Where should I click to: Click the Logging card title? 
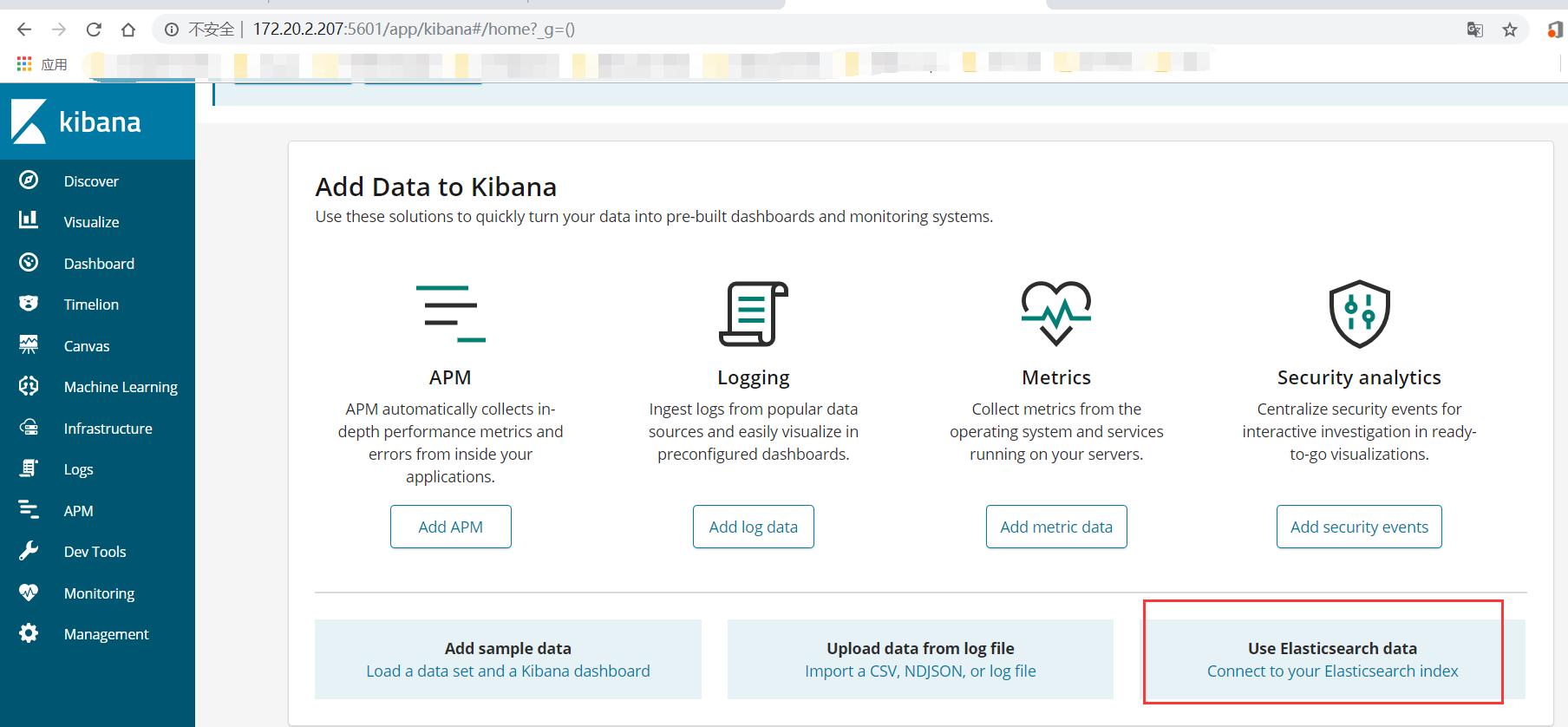point(754,377)
